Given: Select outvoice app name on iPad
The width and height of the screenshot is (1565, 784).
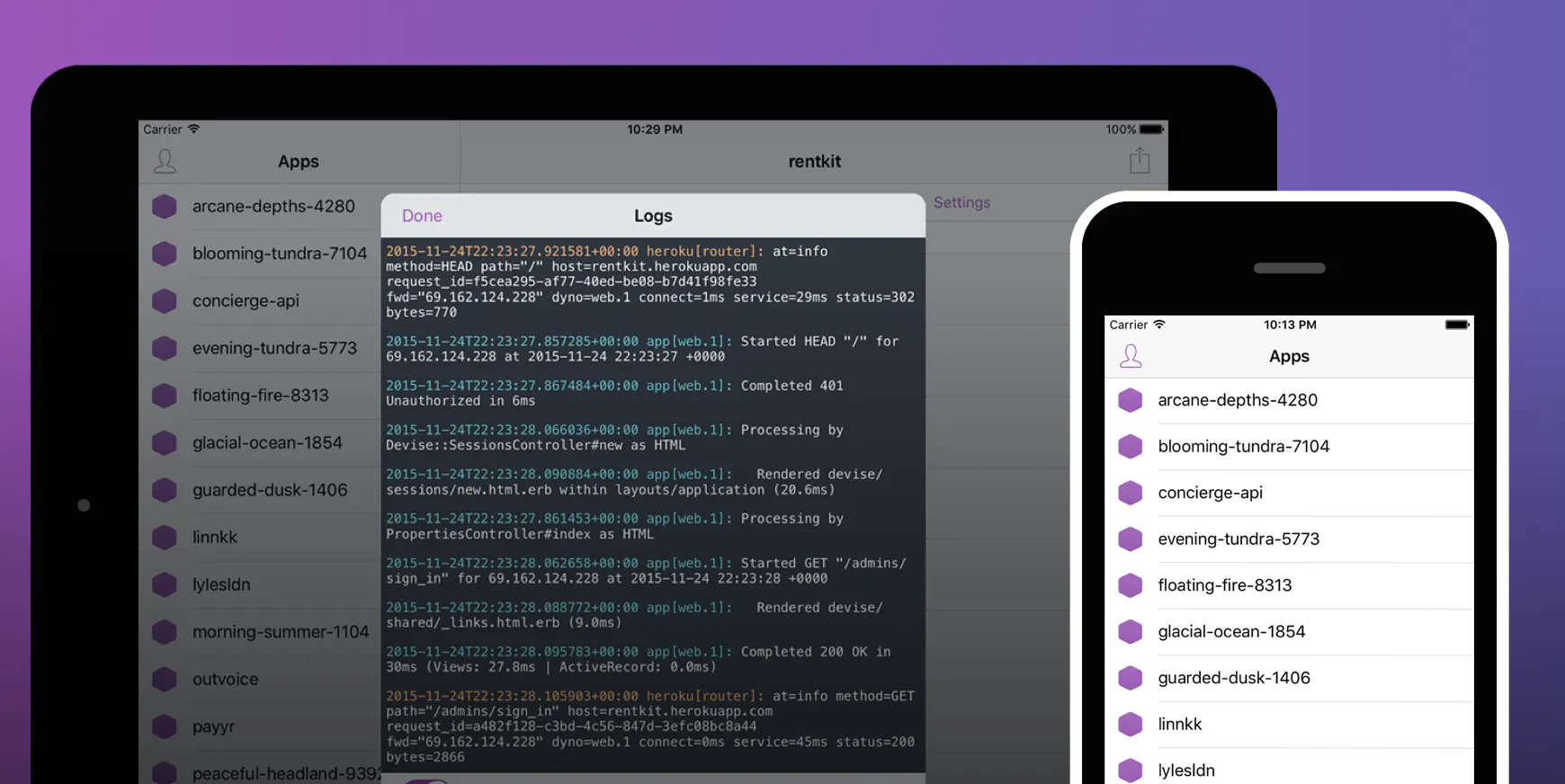Looking at the screenshot, I should (x=225, y=679).
